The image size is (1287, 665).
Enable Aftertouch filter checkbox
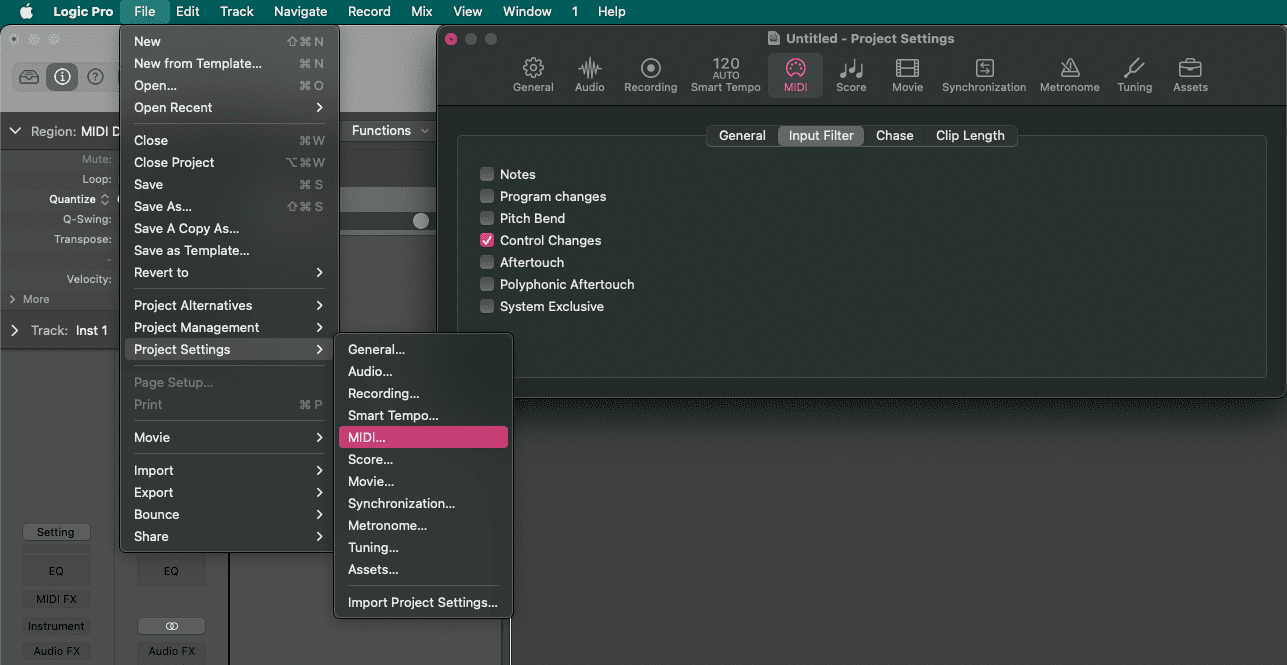coord(487,262)
